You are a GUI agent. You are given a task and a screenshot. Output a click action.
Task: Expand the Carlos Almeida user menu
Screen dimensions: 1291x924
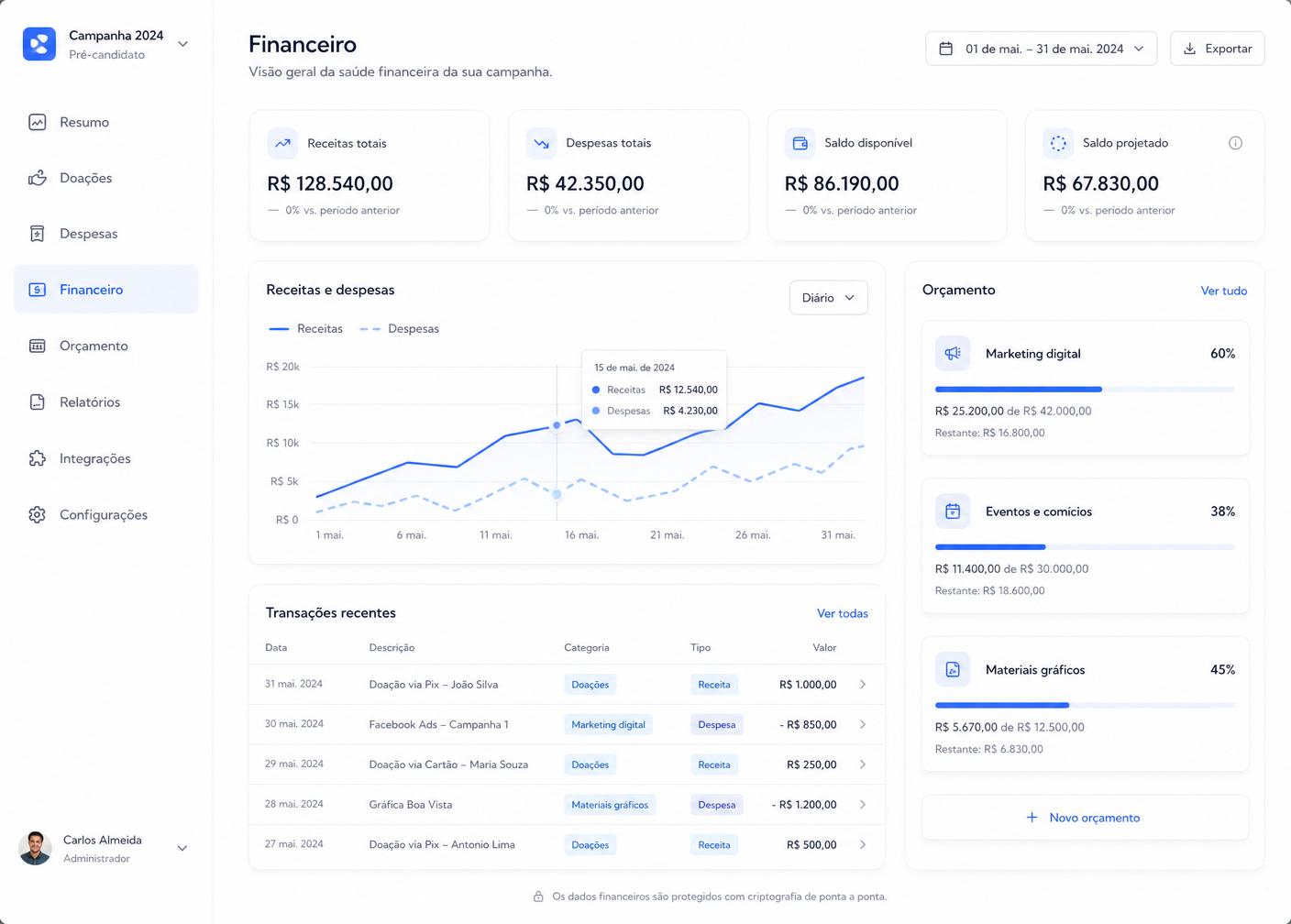[x=182, y=849]
